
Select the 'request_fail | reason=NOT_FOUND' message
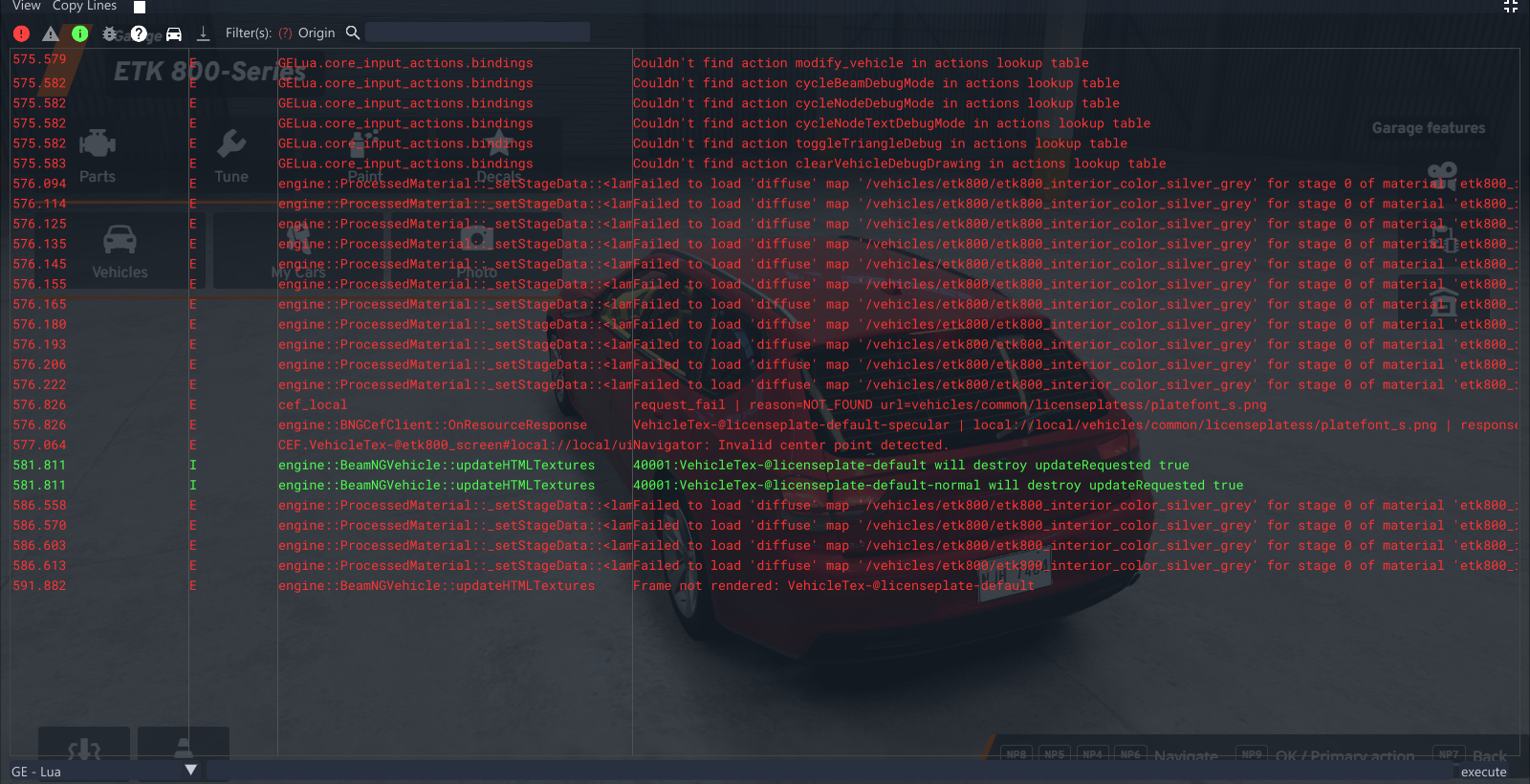[950, 404]
